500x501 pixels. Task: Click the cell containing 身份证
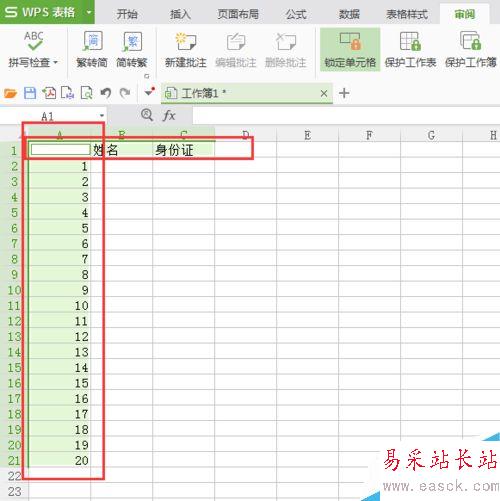184,150
